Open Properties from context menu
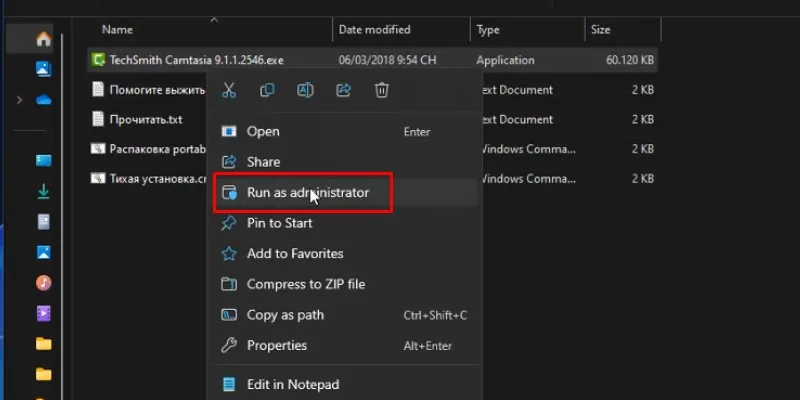800x400 pixels. (276, 345)
